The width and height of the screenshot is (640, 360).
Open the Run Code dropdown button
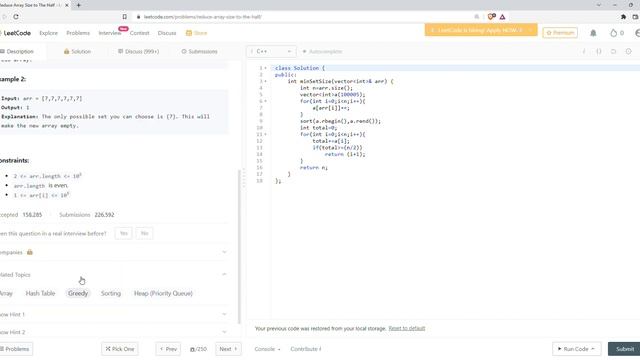coord(576,349)
